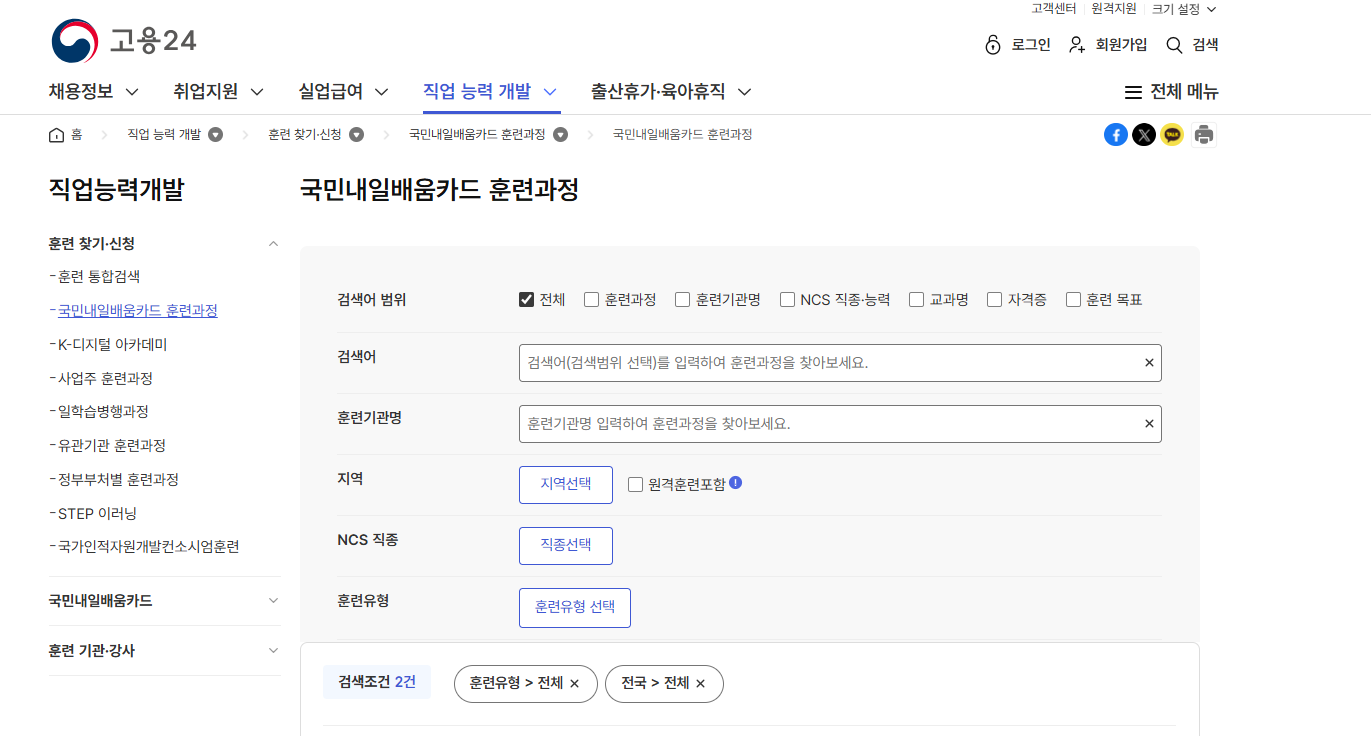
Task: Expand the 국민내일배움카드 sidebar section
Action: click(x=274, y=601)
